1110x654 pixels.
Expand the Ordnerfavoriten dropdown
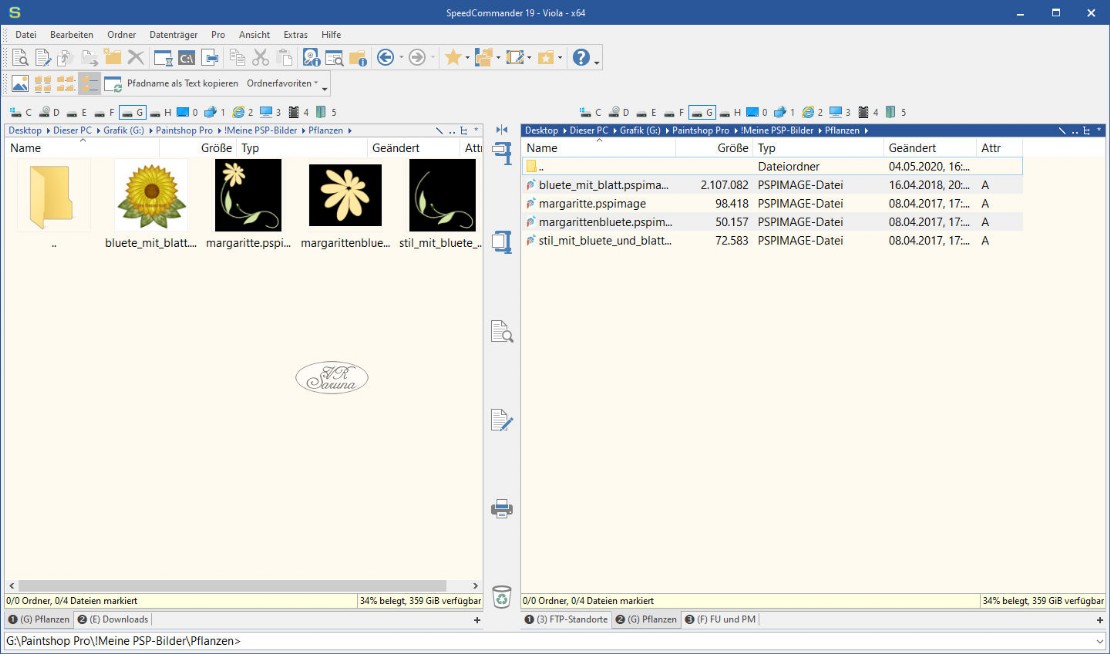tap(283, 84)
